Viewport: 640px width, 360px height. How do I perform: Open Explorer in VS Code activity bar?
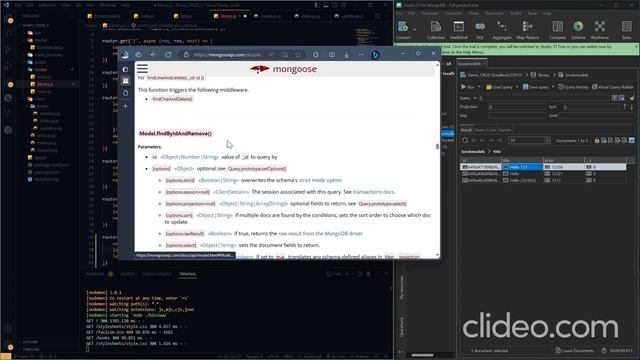9,19
